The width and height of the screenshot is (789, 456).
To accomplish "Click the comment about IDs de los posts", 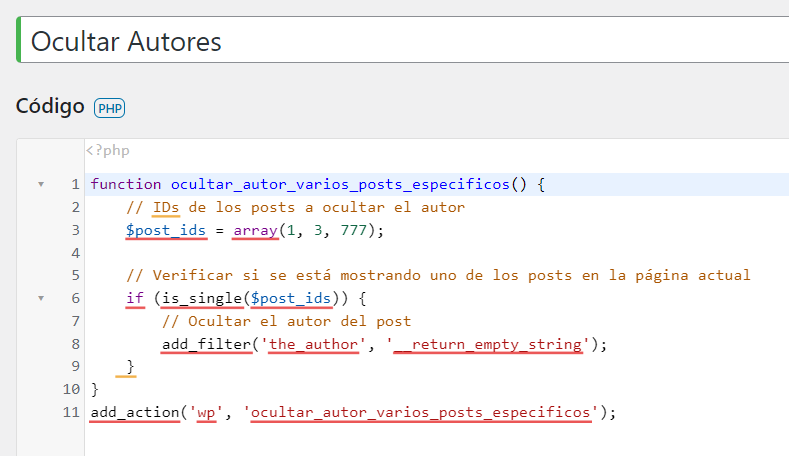I will click(295, 207).
